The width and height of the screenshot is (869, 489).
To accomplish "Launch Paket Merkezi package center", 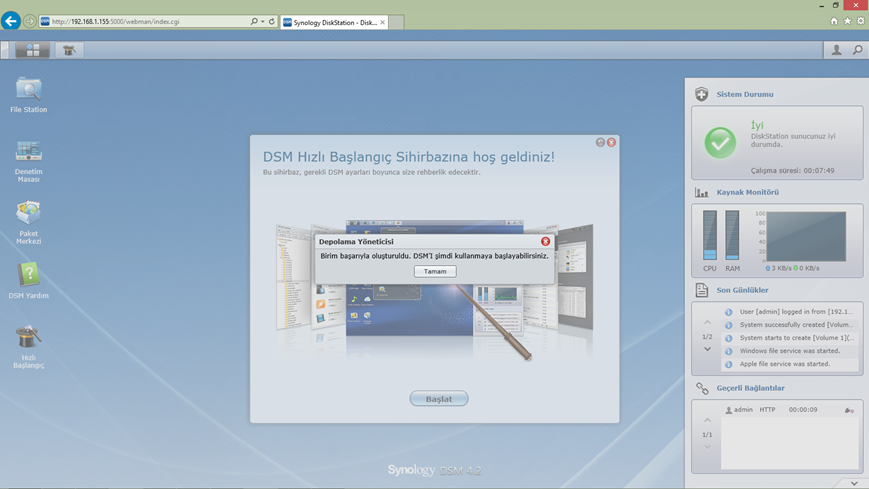I will click(x=28, y=223).
